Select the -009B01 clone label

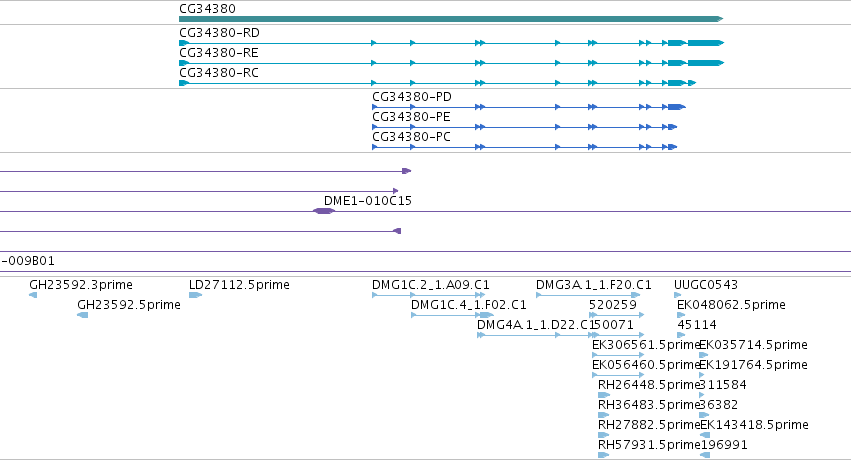[28, 261]
